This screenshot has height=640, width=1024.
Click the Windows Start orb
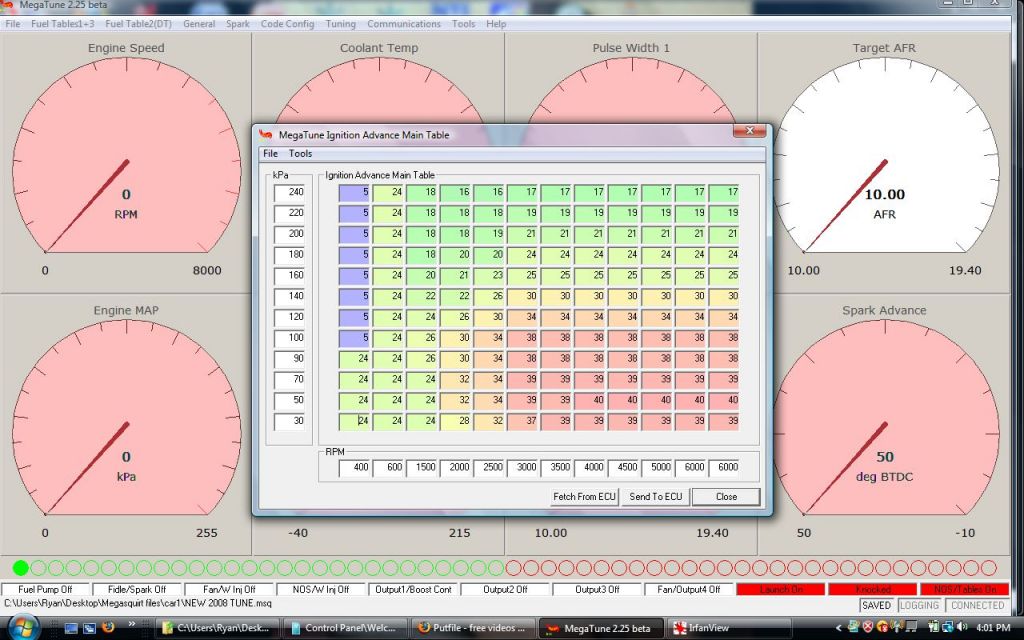[22, 627]
